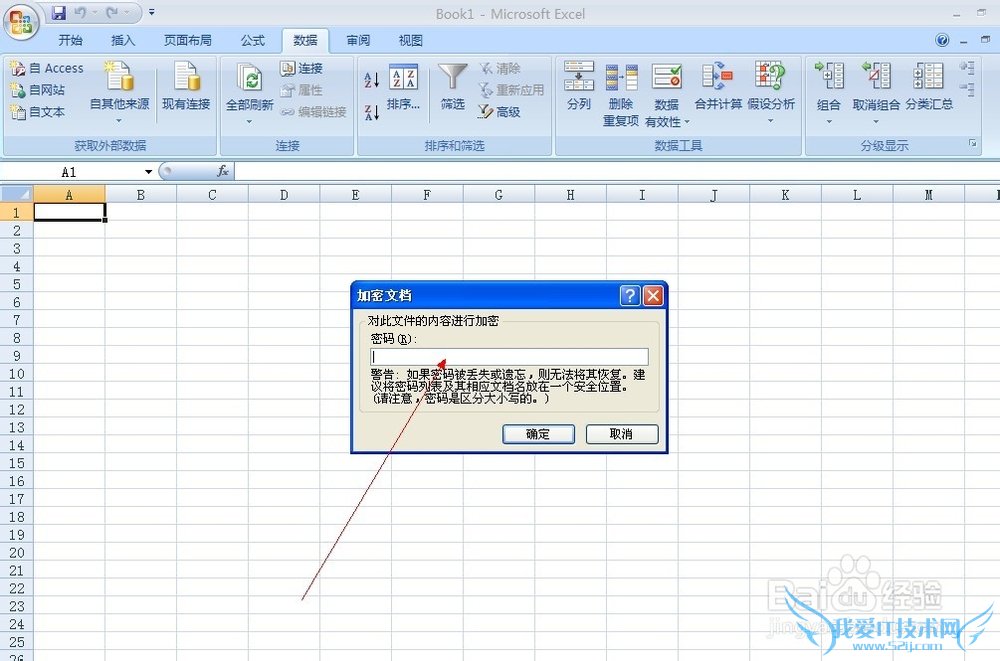Open 取消组合 dropdown arrow
The height and width of the screenshot is (661, 1000).
pos(876,121)
